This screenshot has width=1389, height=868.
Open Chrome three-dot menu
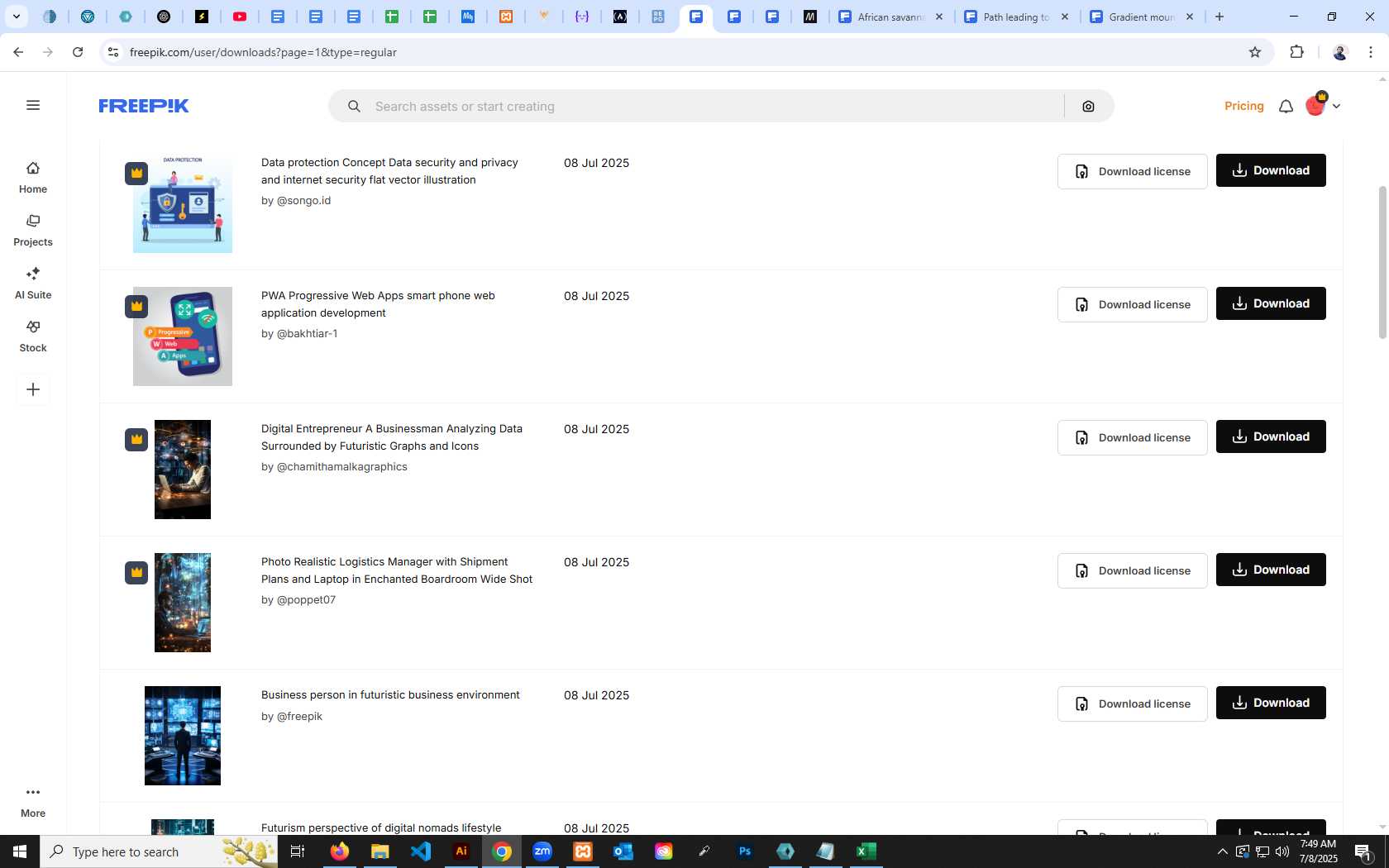(x=1371, y=52)
